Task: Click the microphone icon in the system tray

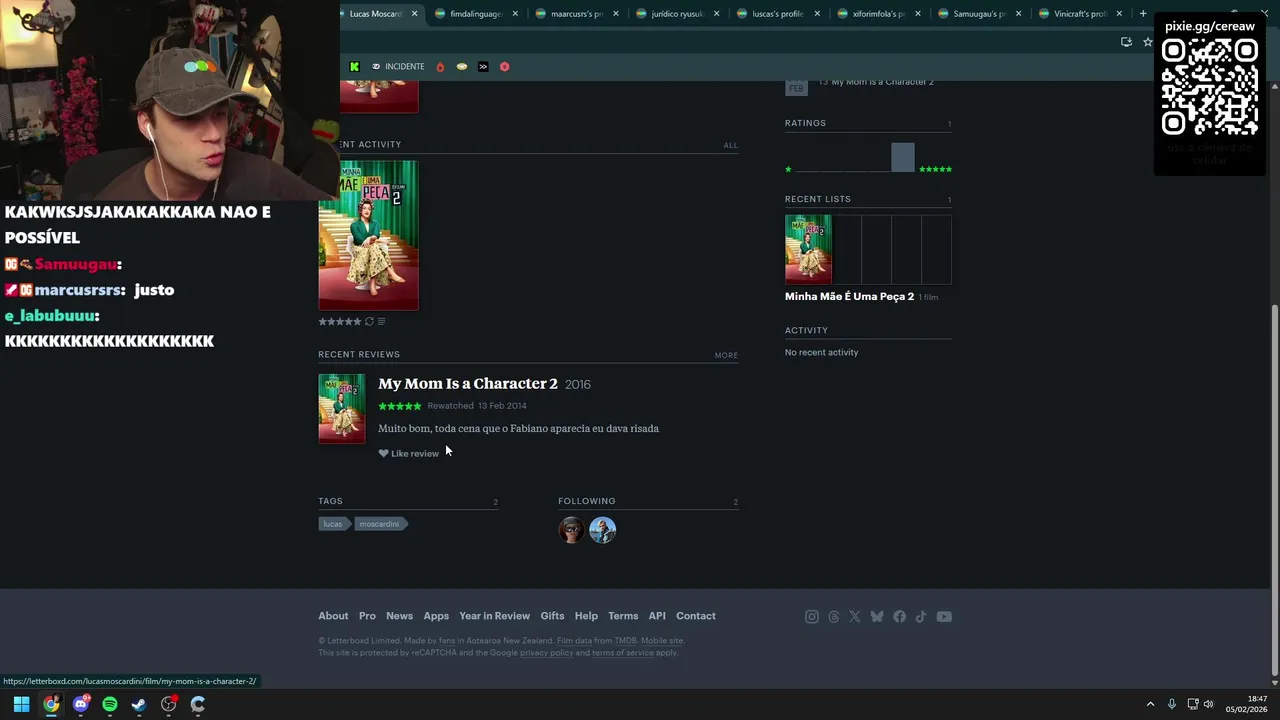Action: pos(1172,704)
